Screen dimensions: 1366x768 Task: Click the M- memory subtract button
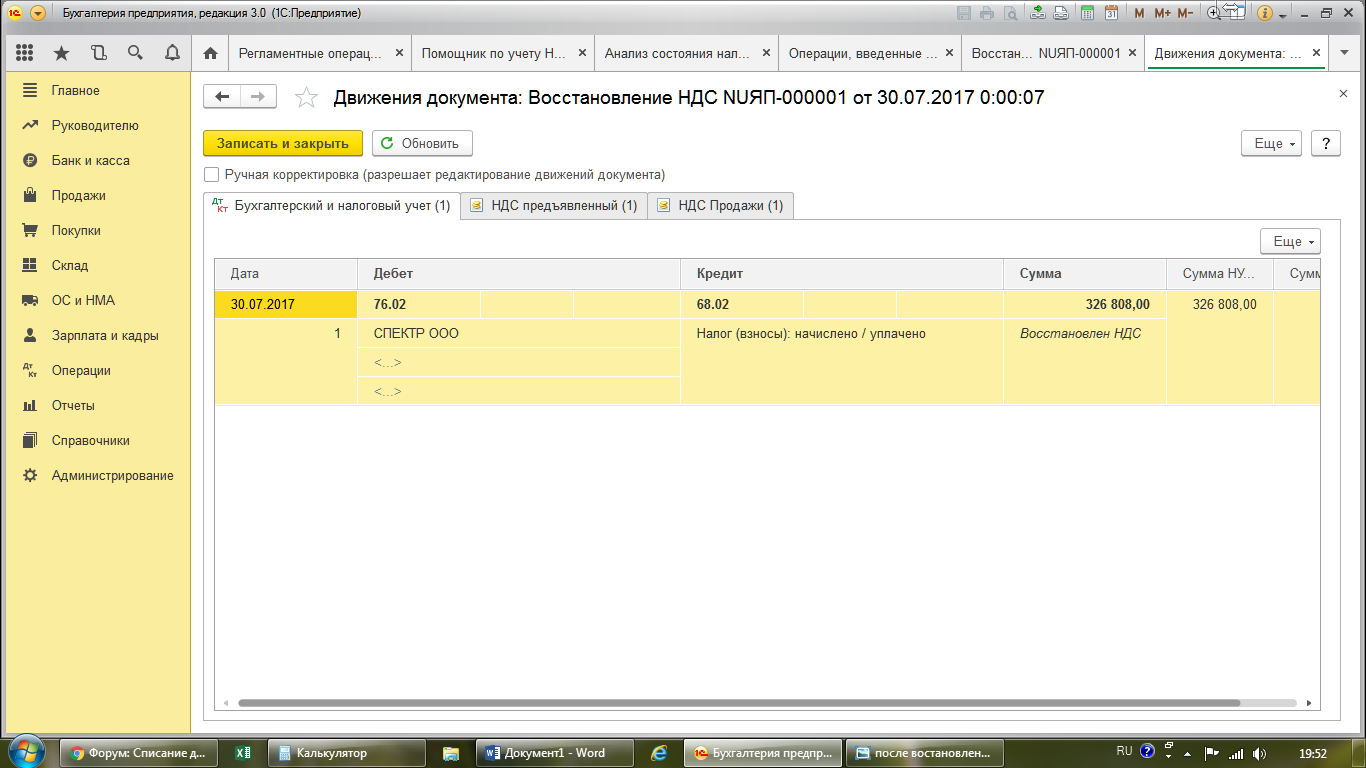point(1186,13)
